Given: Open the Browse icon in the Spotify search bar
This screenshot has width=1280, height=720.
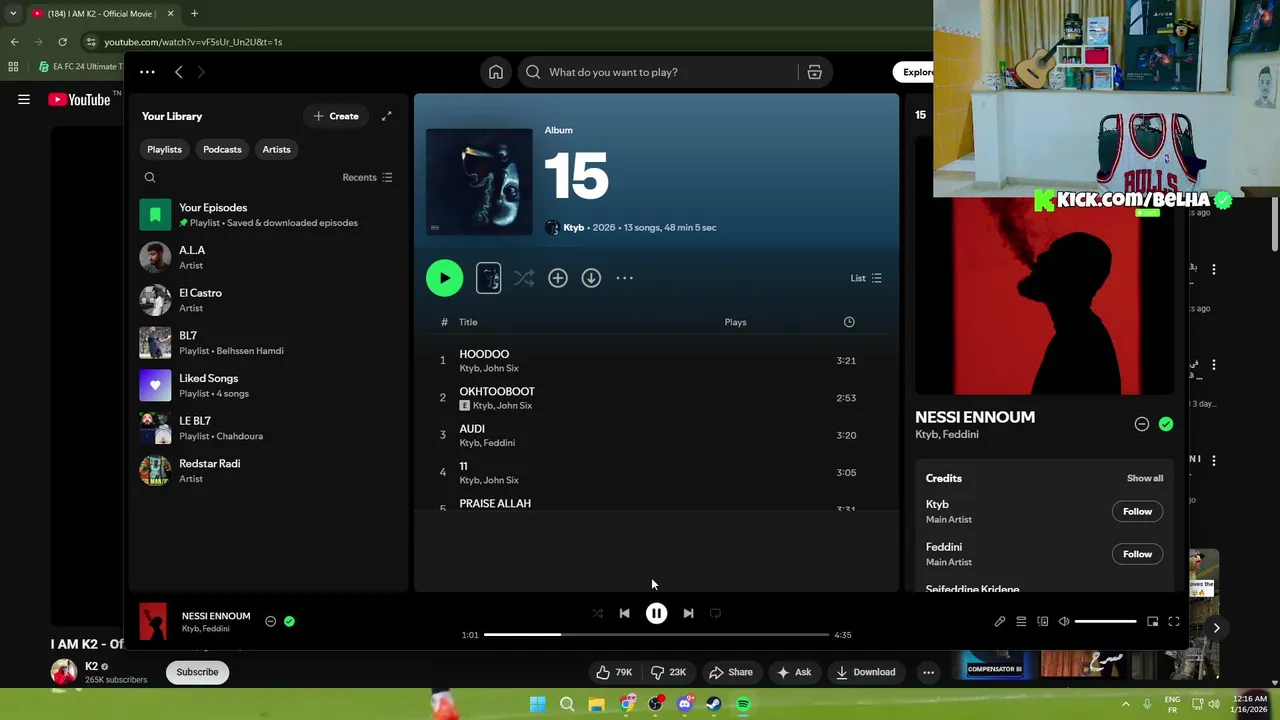Looking at the screenshot, I should (x=814, y=72).
